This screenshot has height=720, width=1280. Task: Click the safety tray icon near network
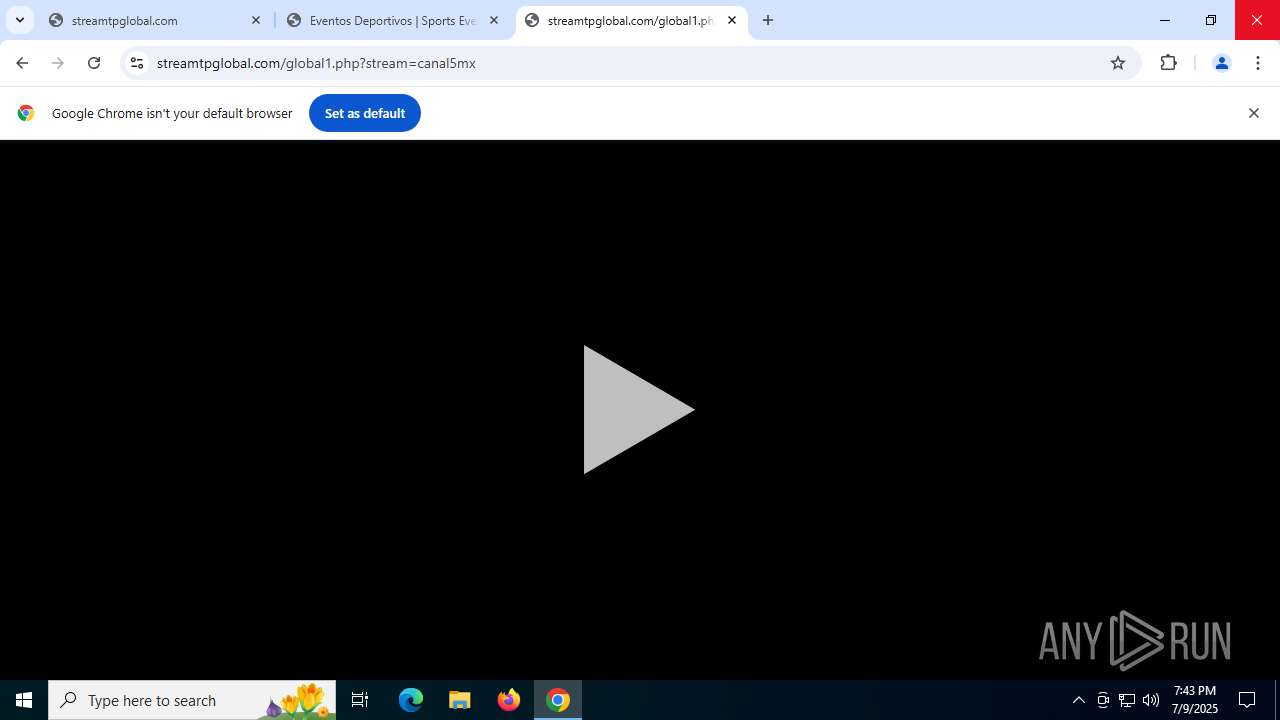pyautogui.click(x=1103, y=700)
